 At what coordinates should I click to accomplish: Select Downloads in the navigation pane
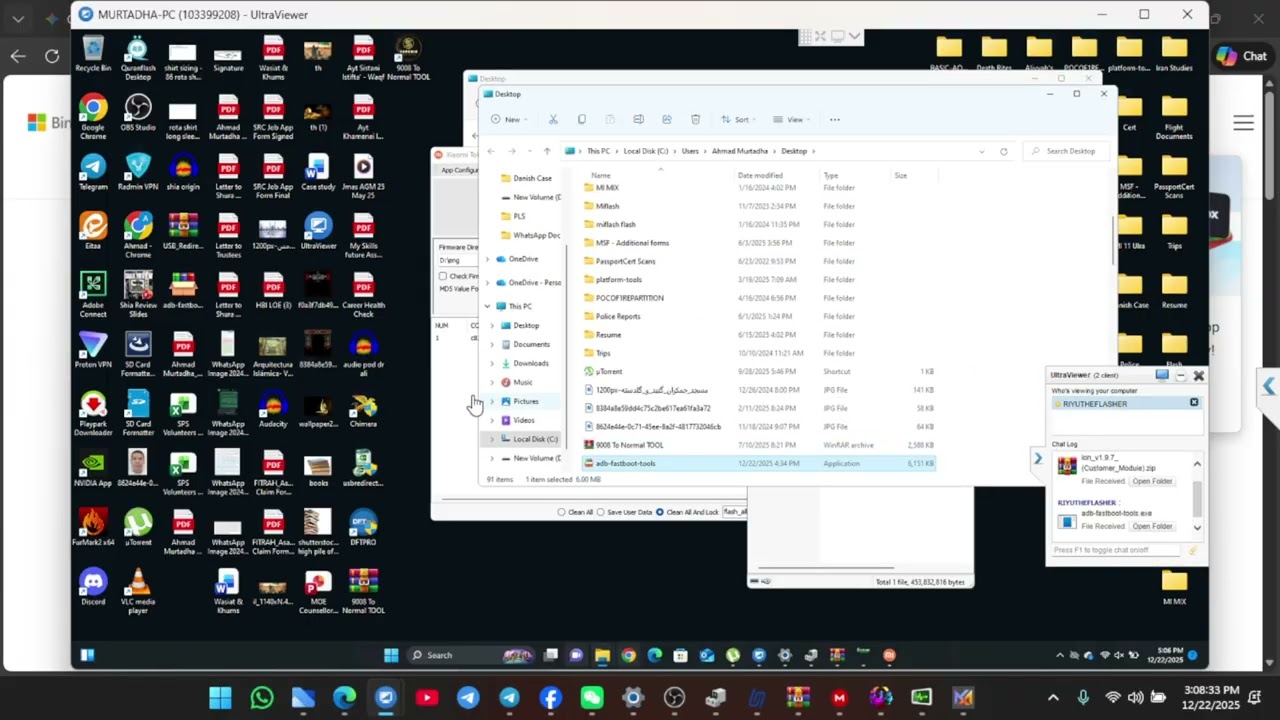pyautogui.click(x=530, y=363)
